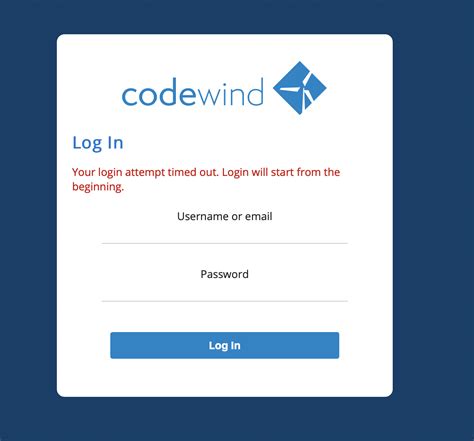Click the "Password" label text
474x441 pixels.
(225, 274)
